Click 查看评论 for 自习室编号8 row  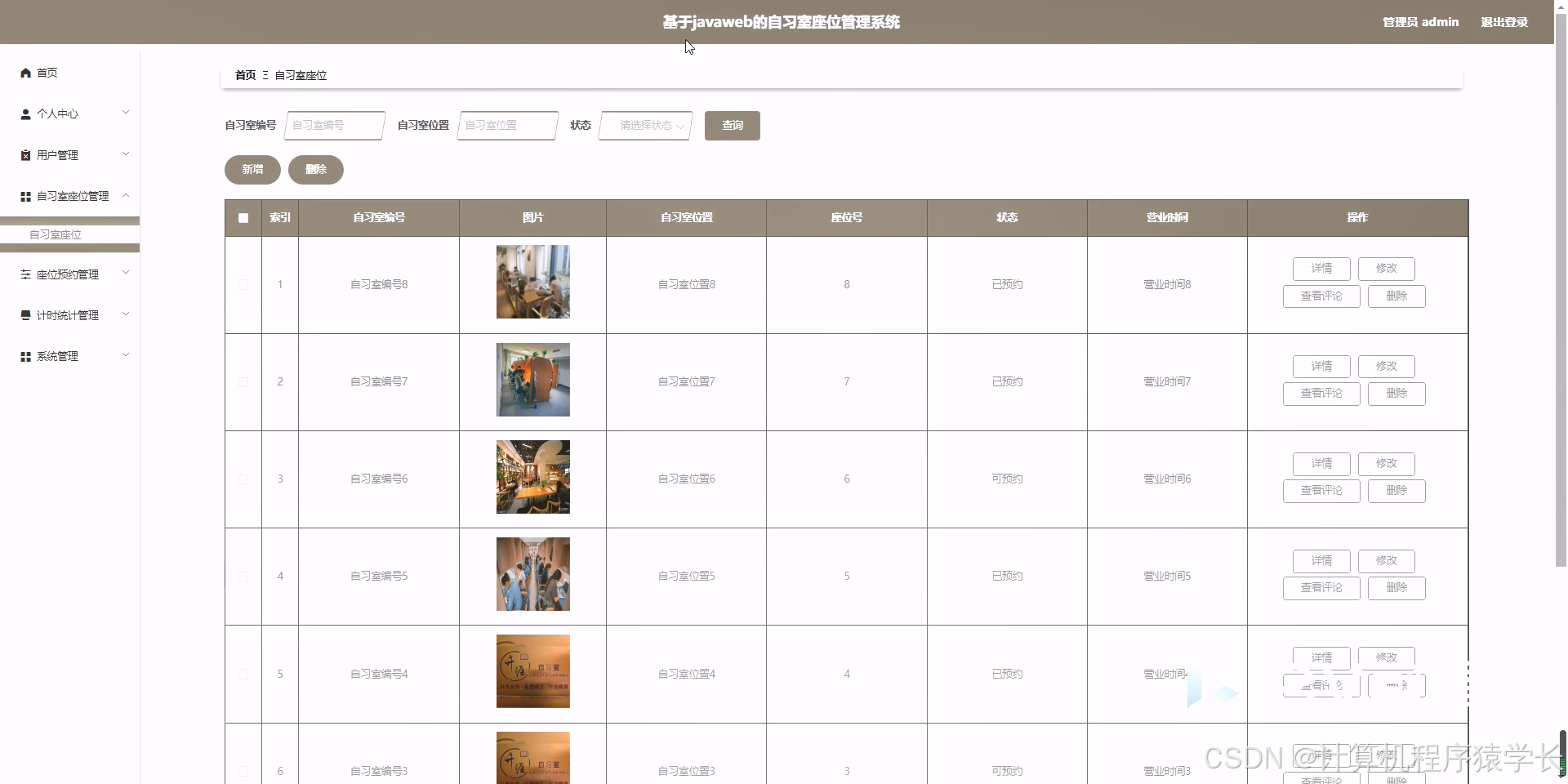click(1321, 296)
